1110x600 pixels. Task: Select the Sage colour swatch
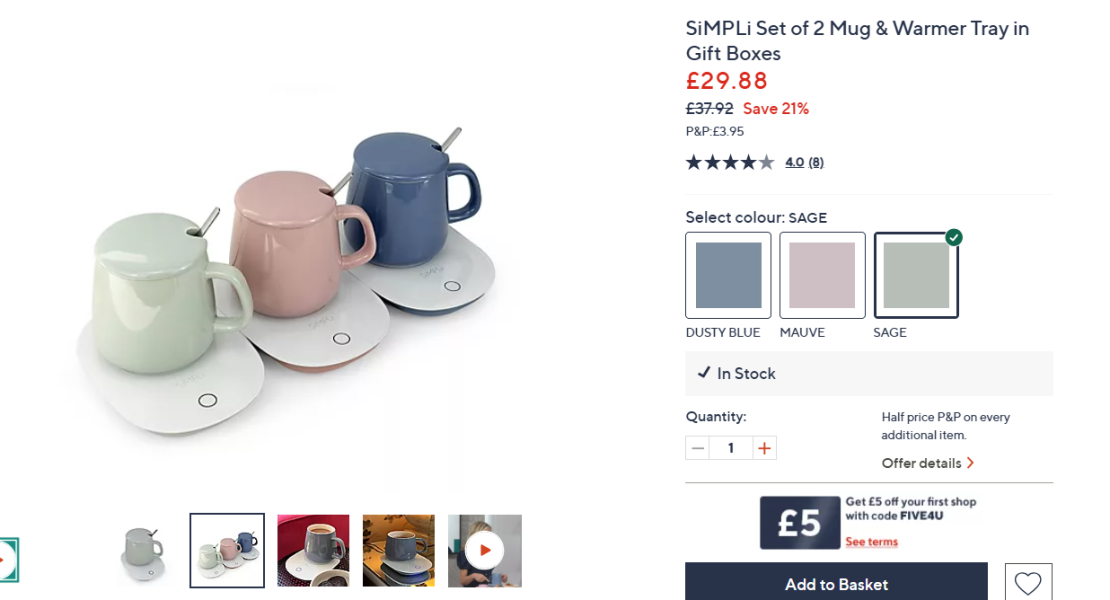916,275
